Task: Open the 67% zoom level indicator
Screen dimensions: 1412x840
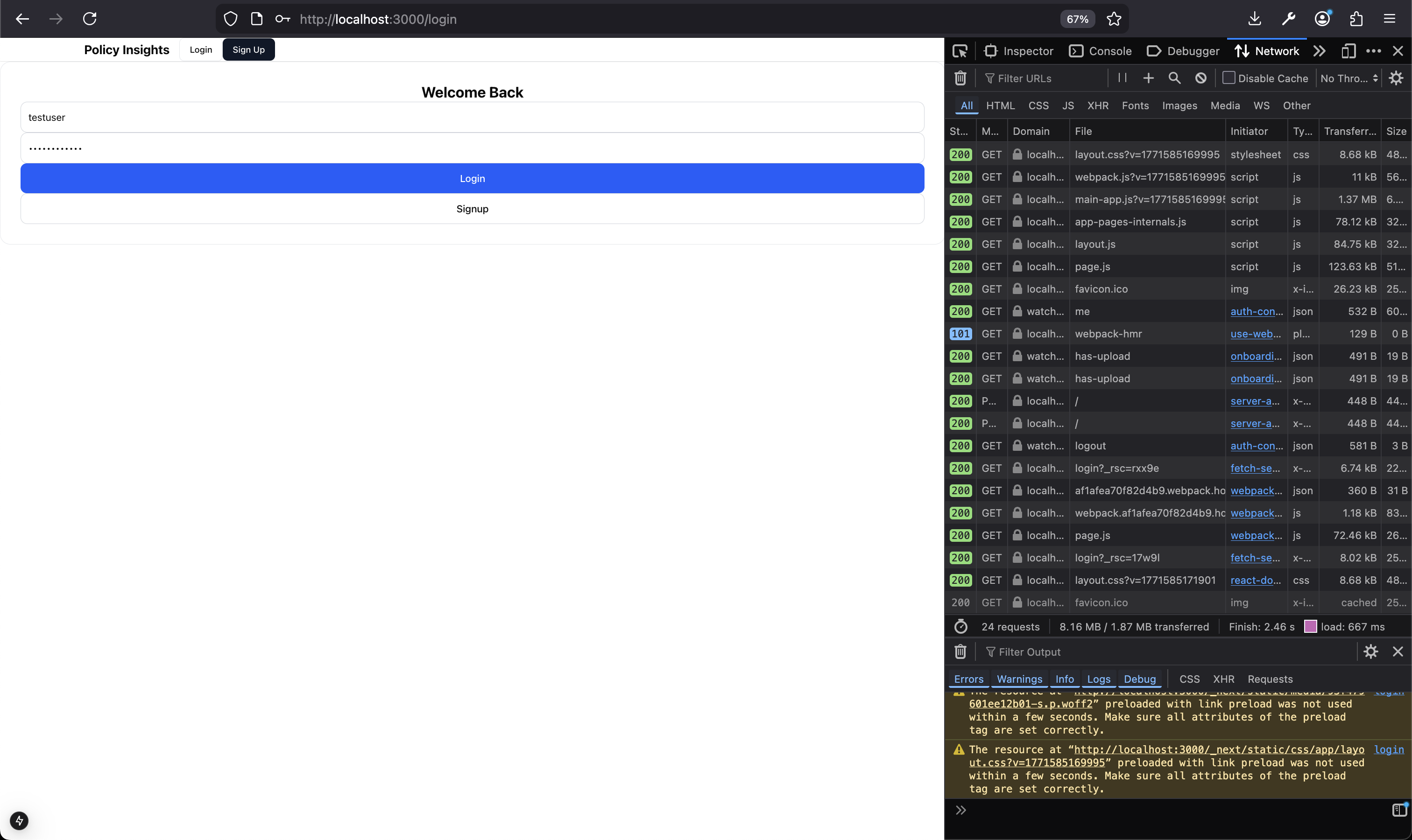Action: pyautogui.click(x=1077, y=19)
